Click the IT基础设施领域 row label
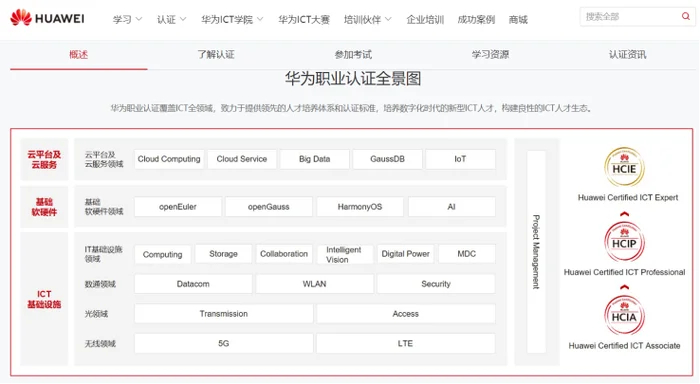Screen dimensions: 700x384 pos(103,254)
